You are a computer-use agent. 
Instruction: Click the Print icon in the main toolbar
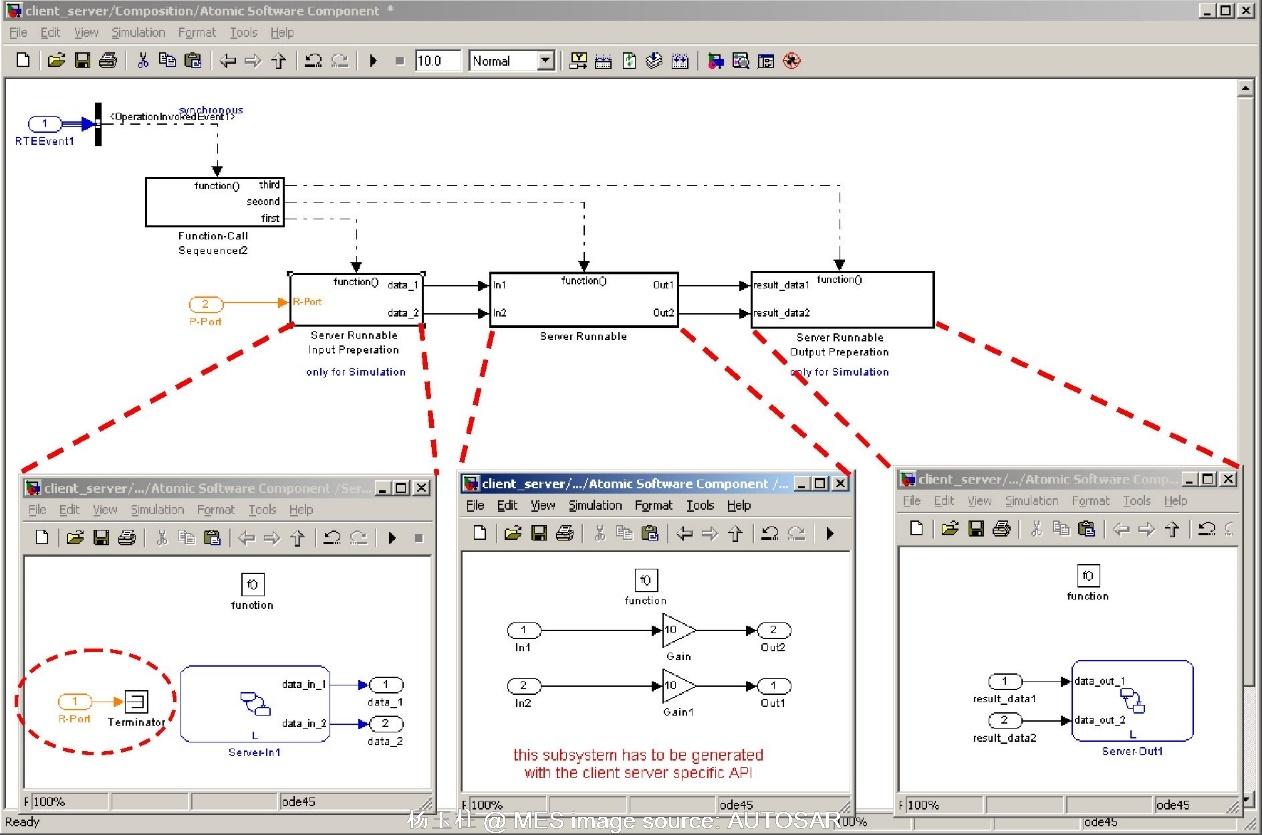click(107, 60)
